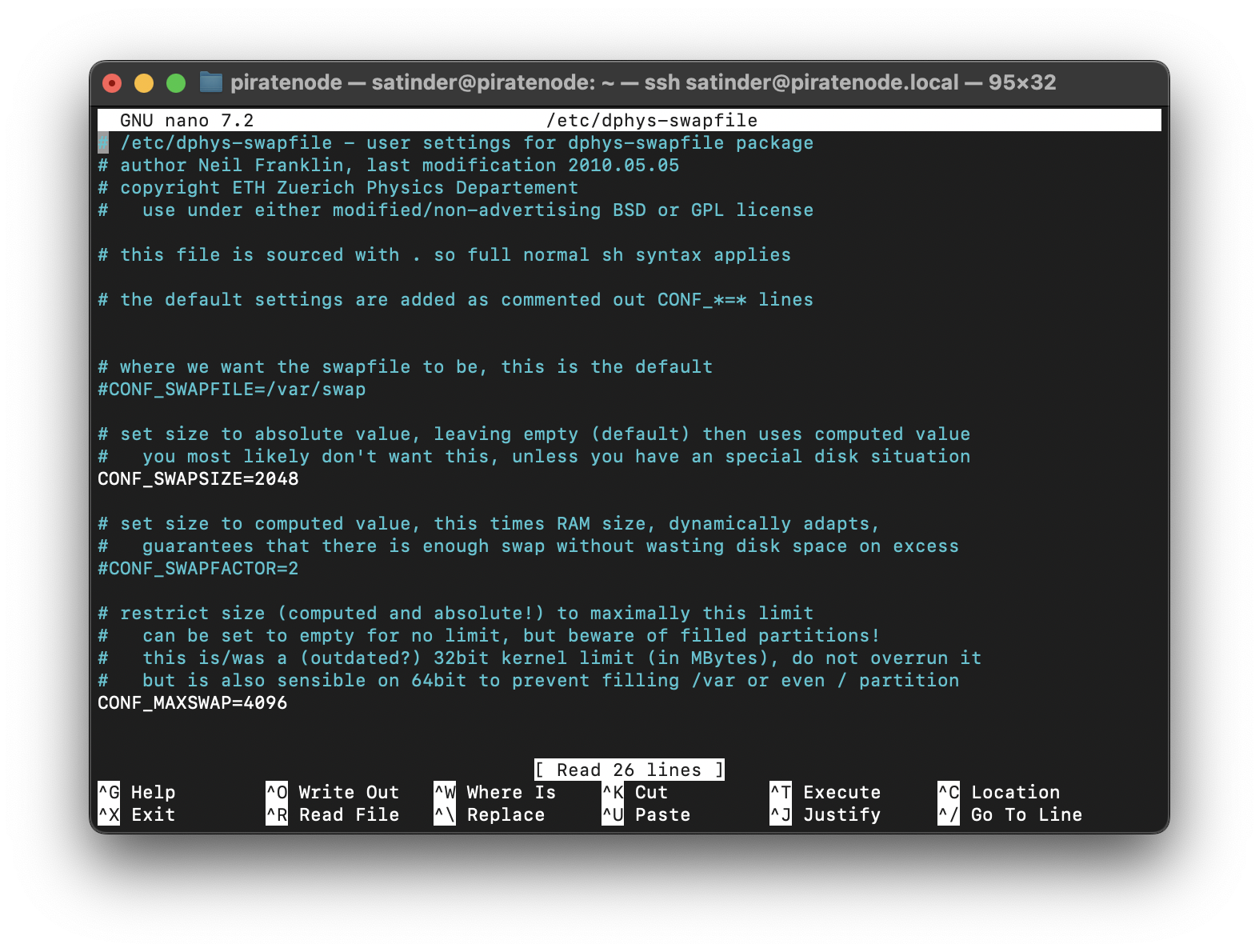The width and height of the screenshot is (1259, 952).
Task: Click the ^J Justify shortcut
Action: pyautogui.click(x=825, y=814)
